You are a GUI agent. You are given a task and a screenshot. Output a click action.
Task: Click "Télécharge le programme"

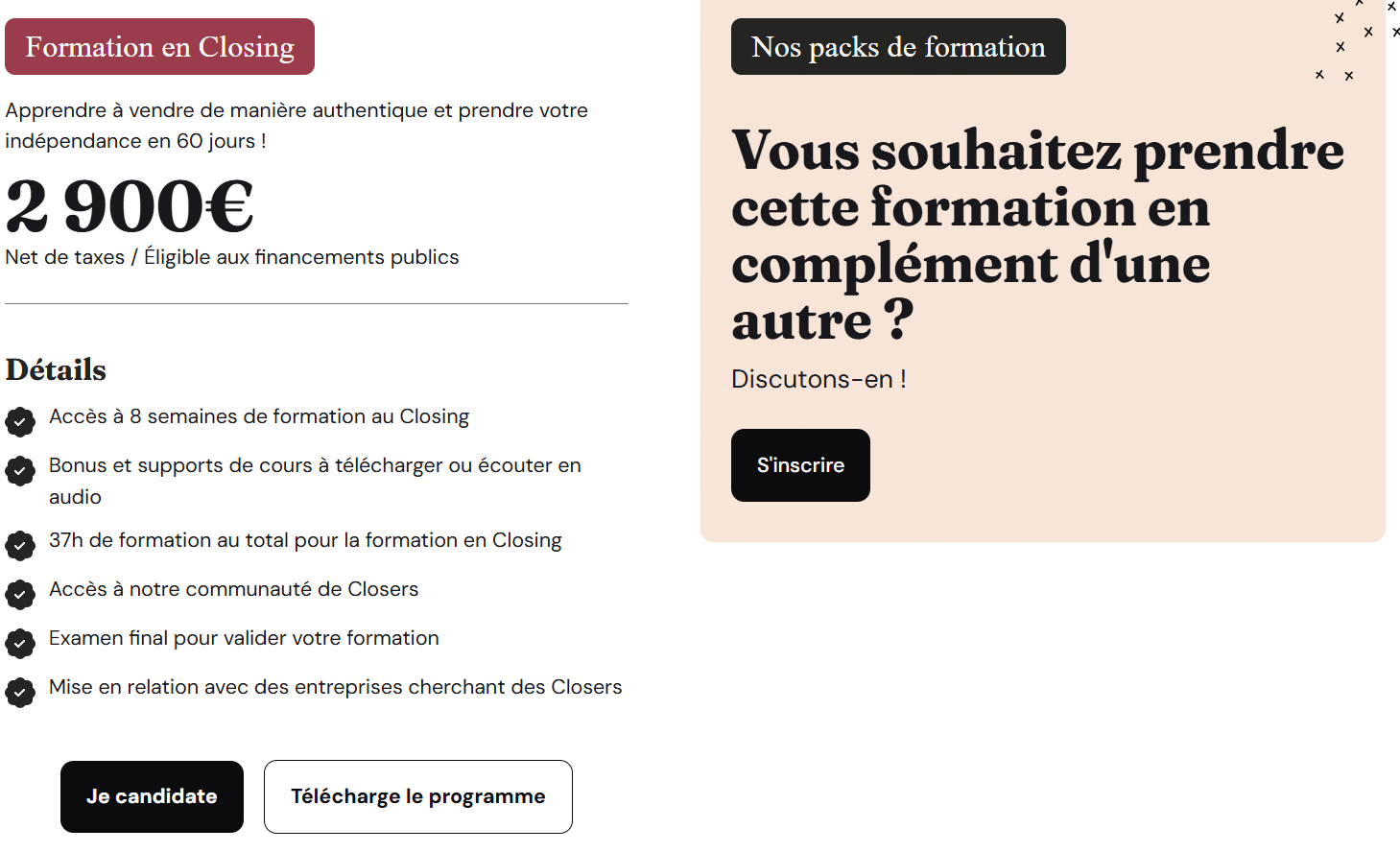click(x=417, y=796)
